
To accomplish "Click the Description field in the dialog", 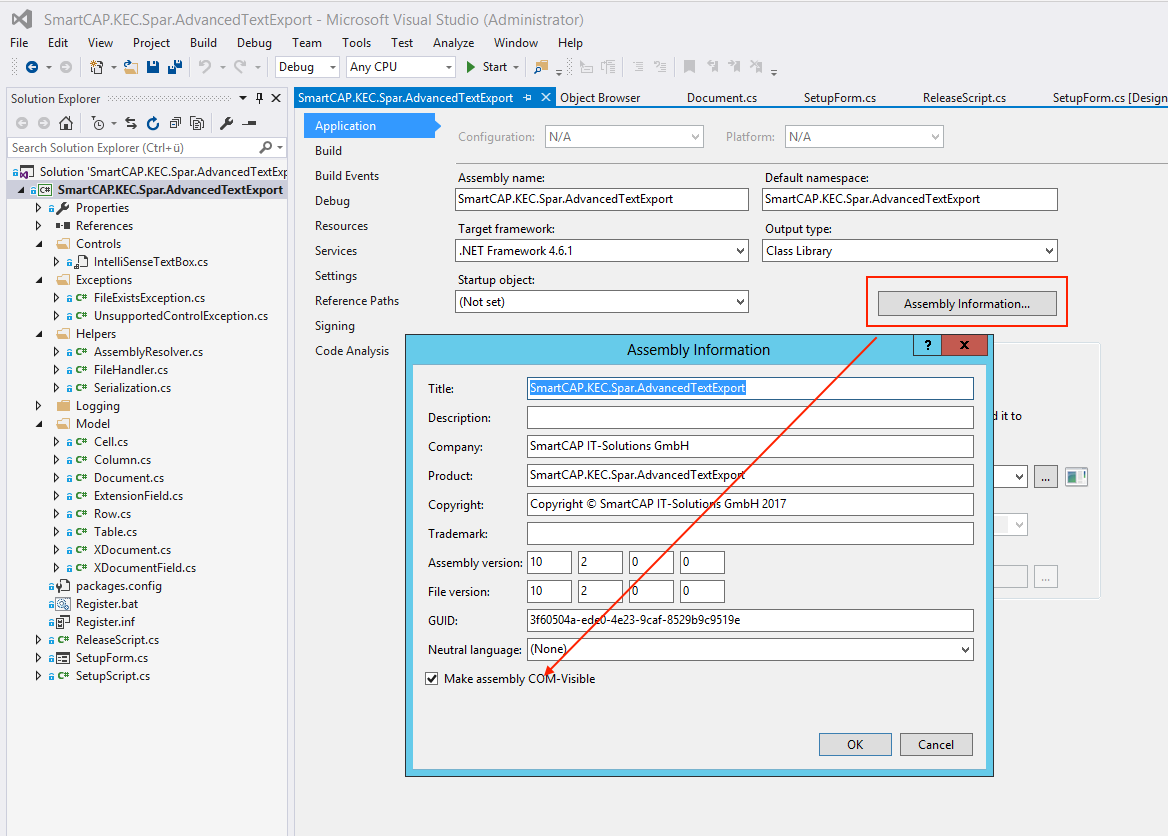I will 750,417.
